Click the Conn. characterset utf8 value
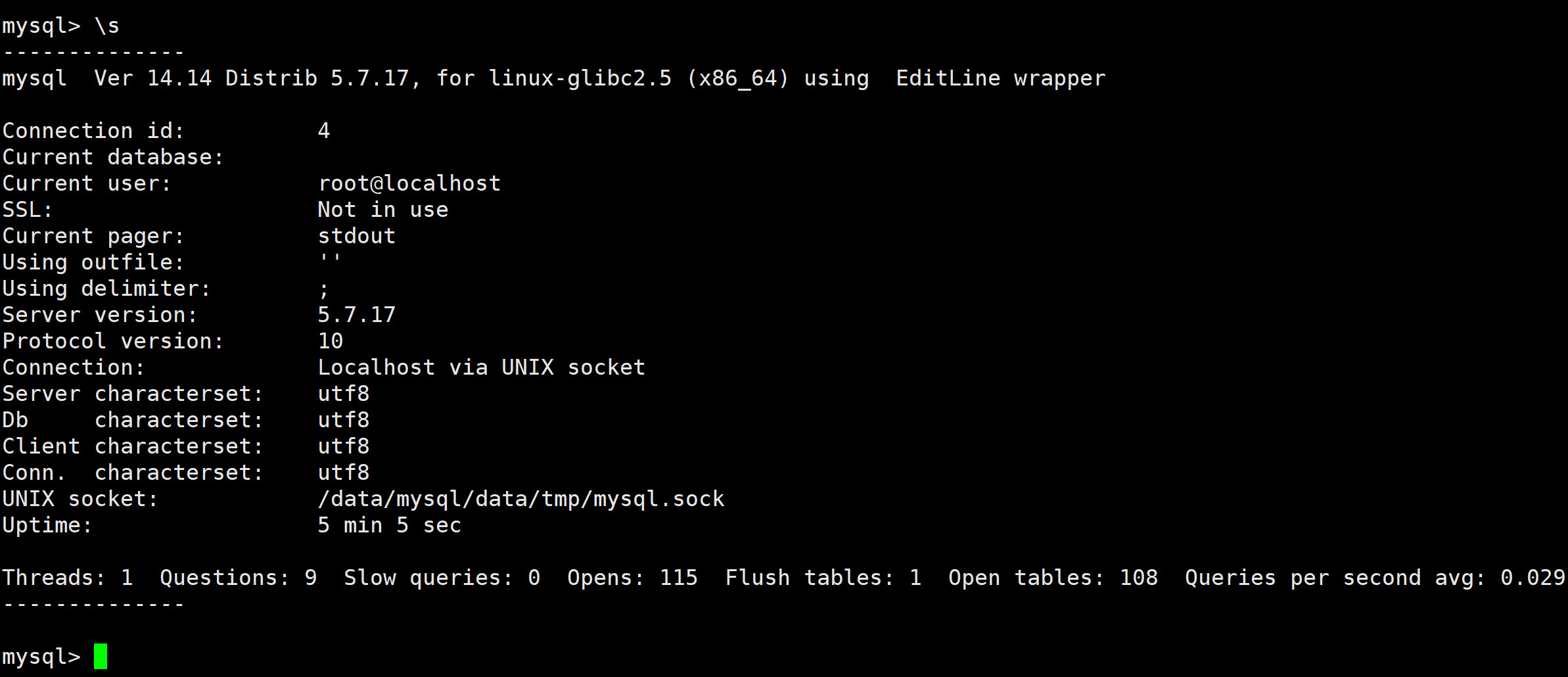The width and height of the screenshot is (1568, 677). pyautogui.click(x=343, y=473)
